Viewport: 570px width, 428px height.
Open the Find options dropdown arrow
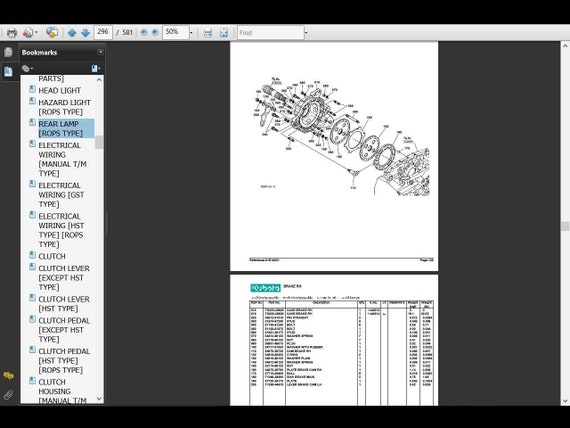tap(306, 33)
